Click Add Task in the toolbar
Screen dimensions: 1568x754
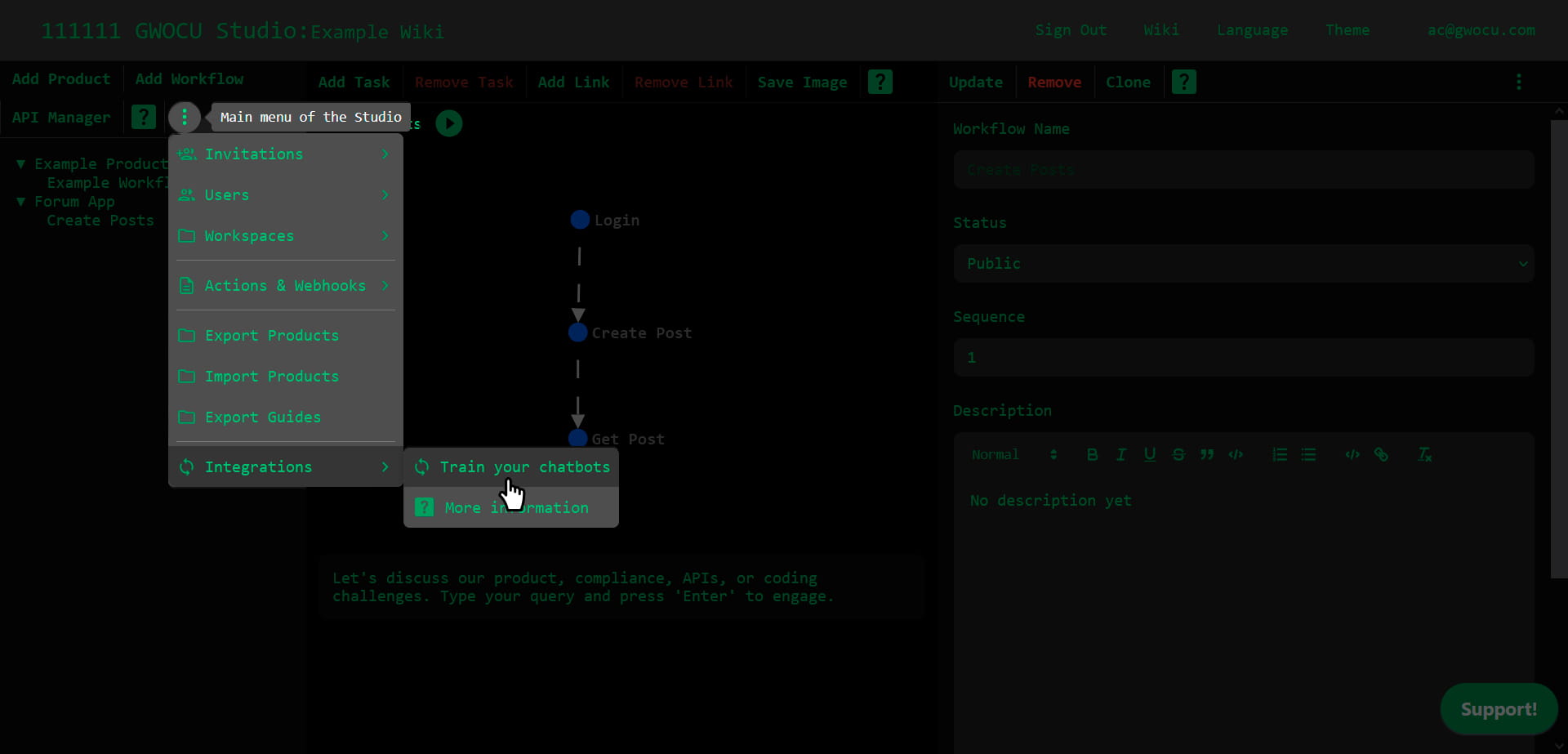pos(354,83)
